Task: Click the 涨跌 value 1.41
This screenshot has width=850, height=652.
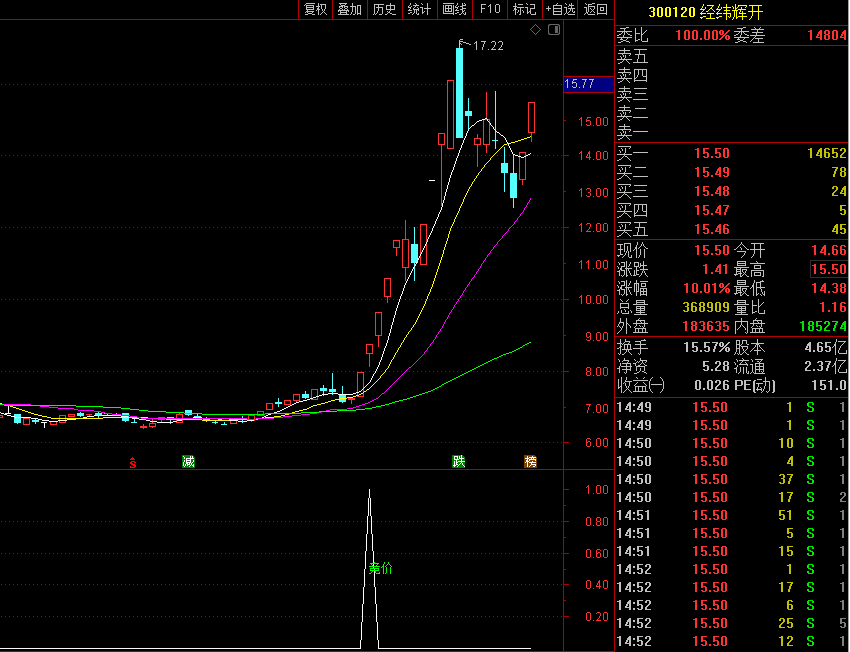Action: pos(716,269)
